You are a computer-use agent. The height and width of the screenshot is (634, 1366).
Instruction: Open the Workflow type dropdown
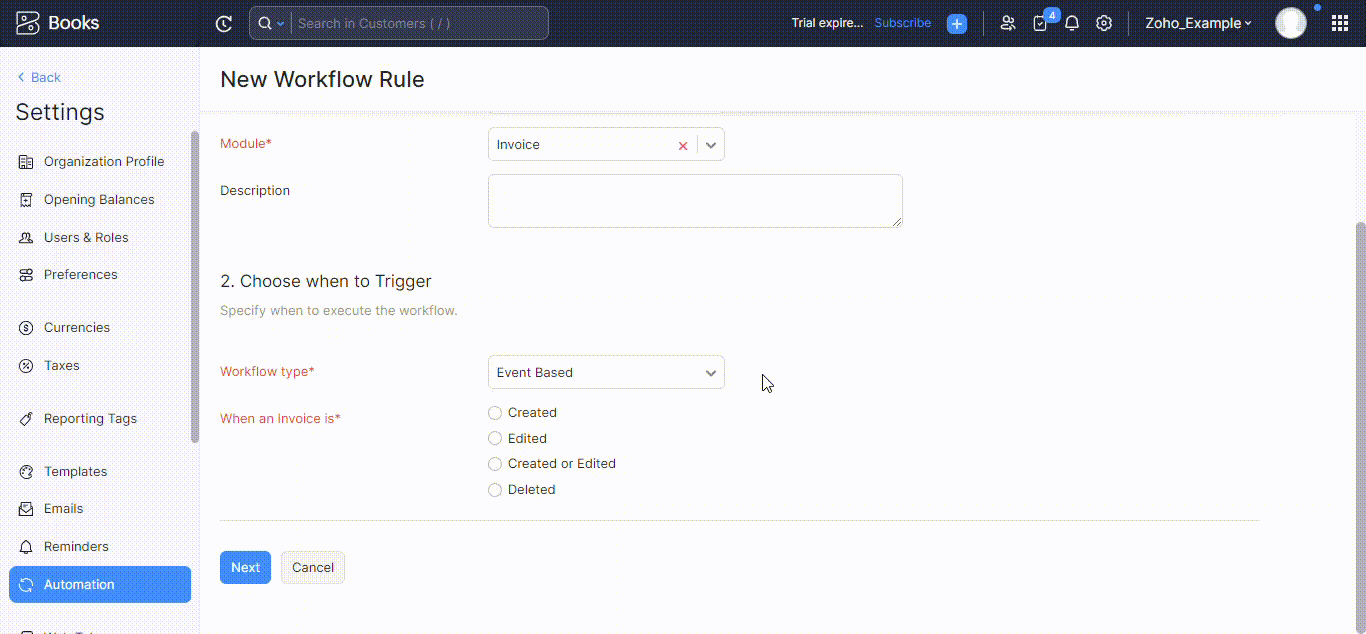606,371
